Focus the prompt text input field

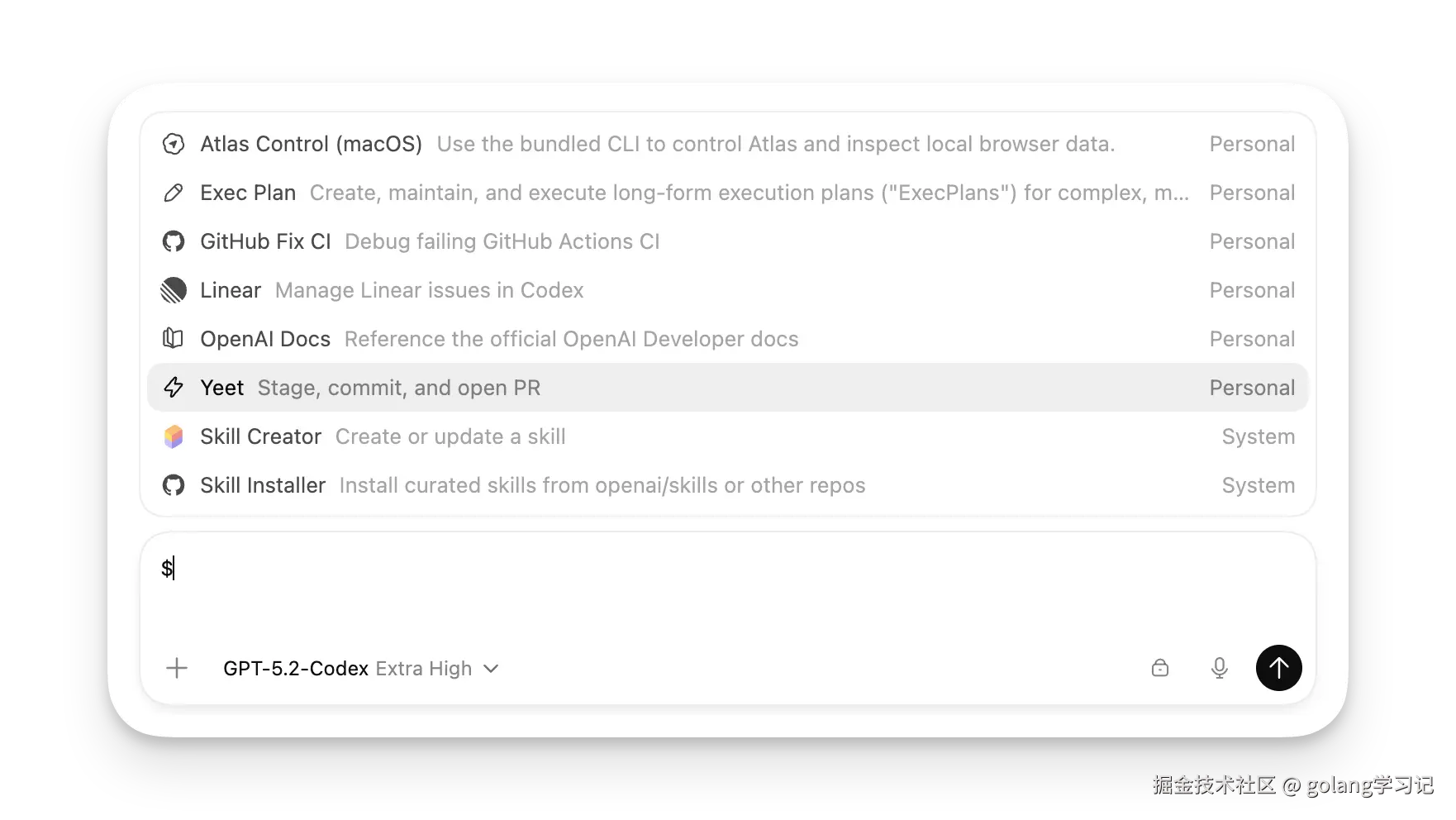click(x=727, y=587)
